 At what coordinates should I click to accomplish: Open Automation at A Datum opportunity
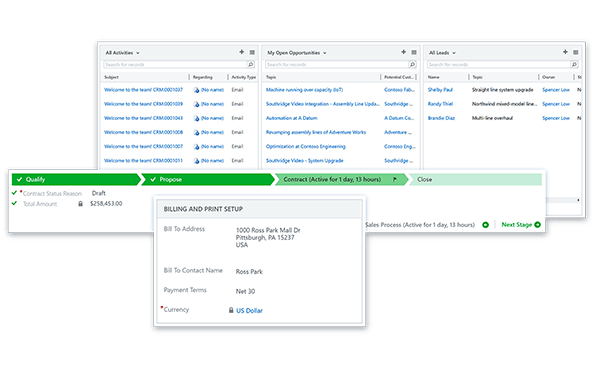tap(292, 118)
